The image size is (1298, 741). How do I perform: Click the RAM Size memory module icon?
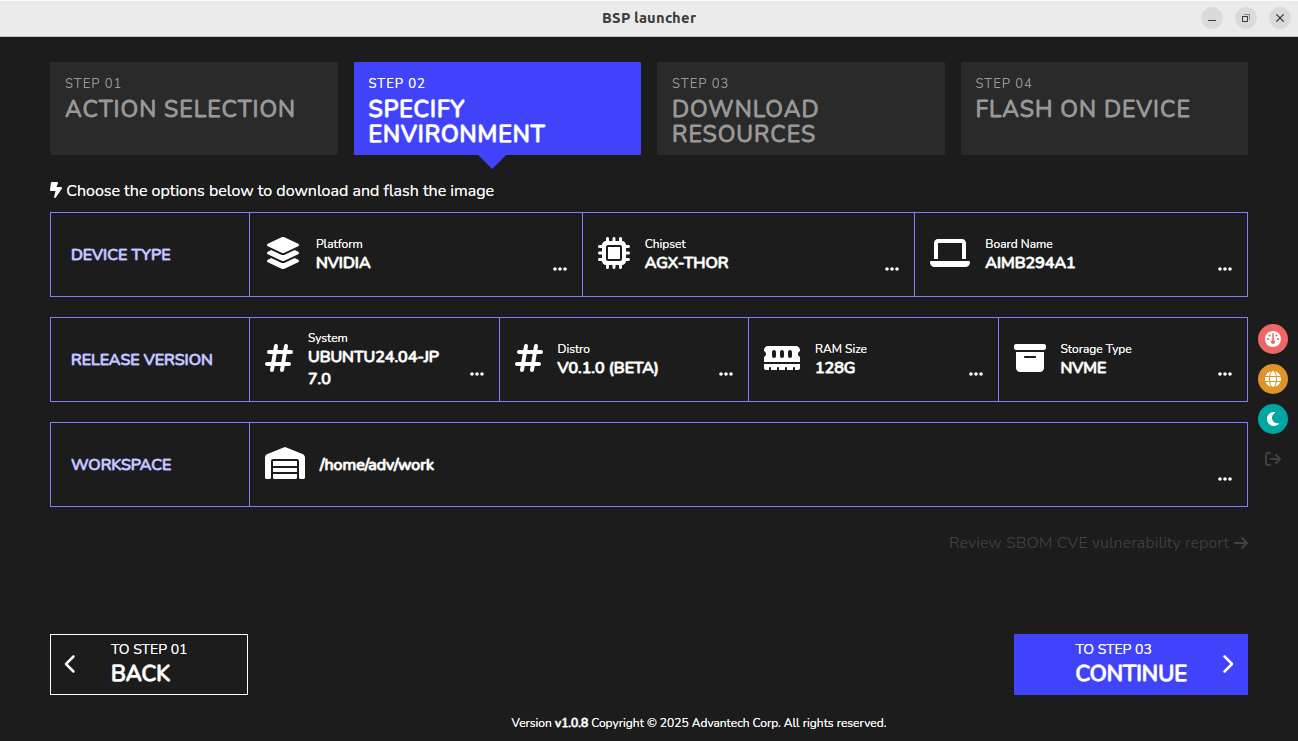tap(781, 359)
